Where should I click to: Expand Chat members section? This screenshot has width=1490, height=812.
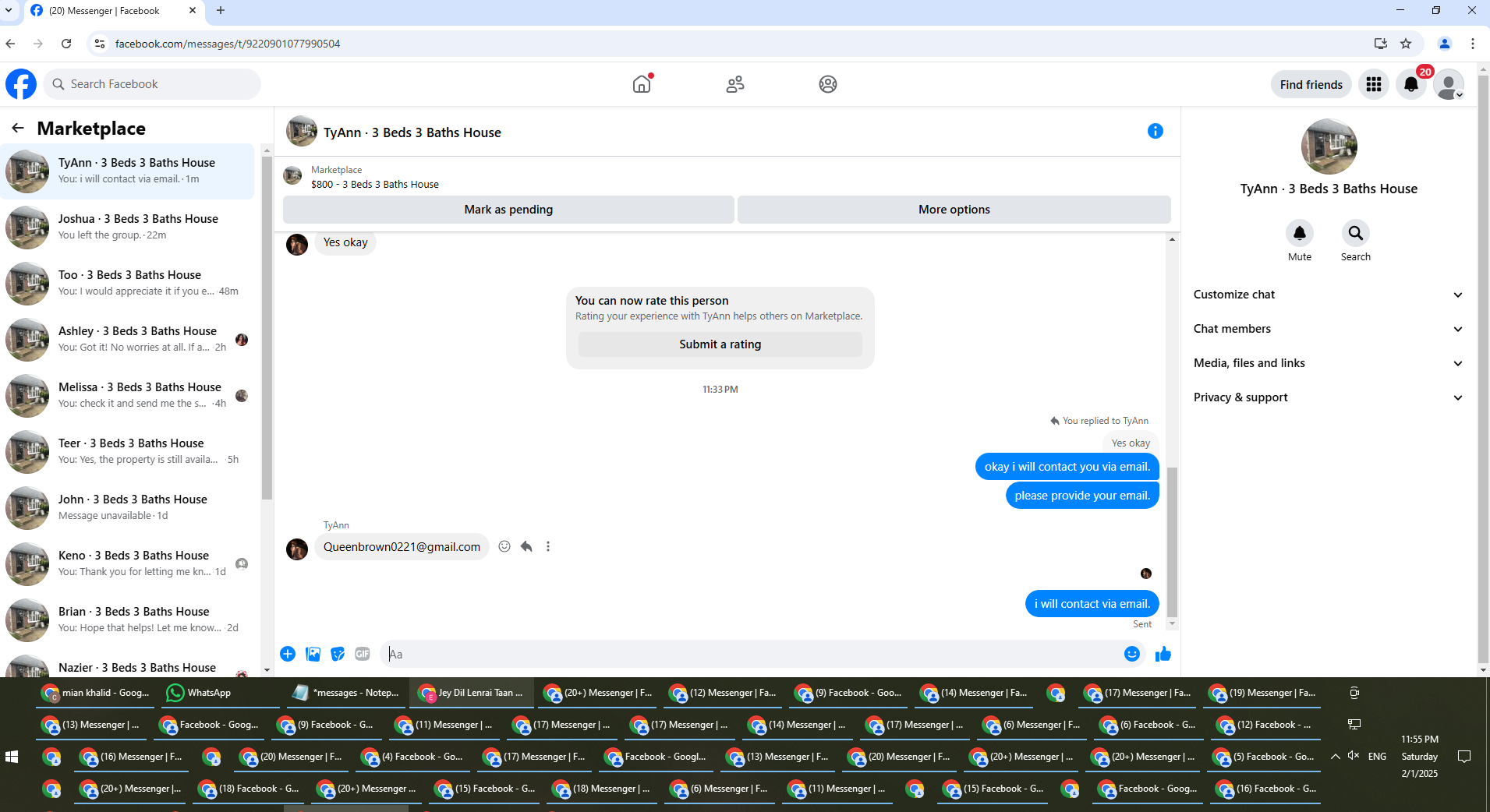(x=1328, y=329)
